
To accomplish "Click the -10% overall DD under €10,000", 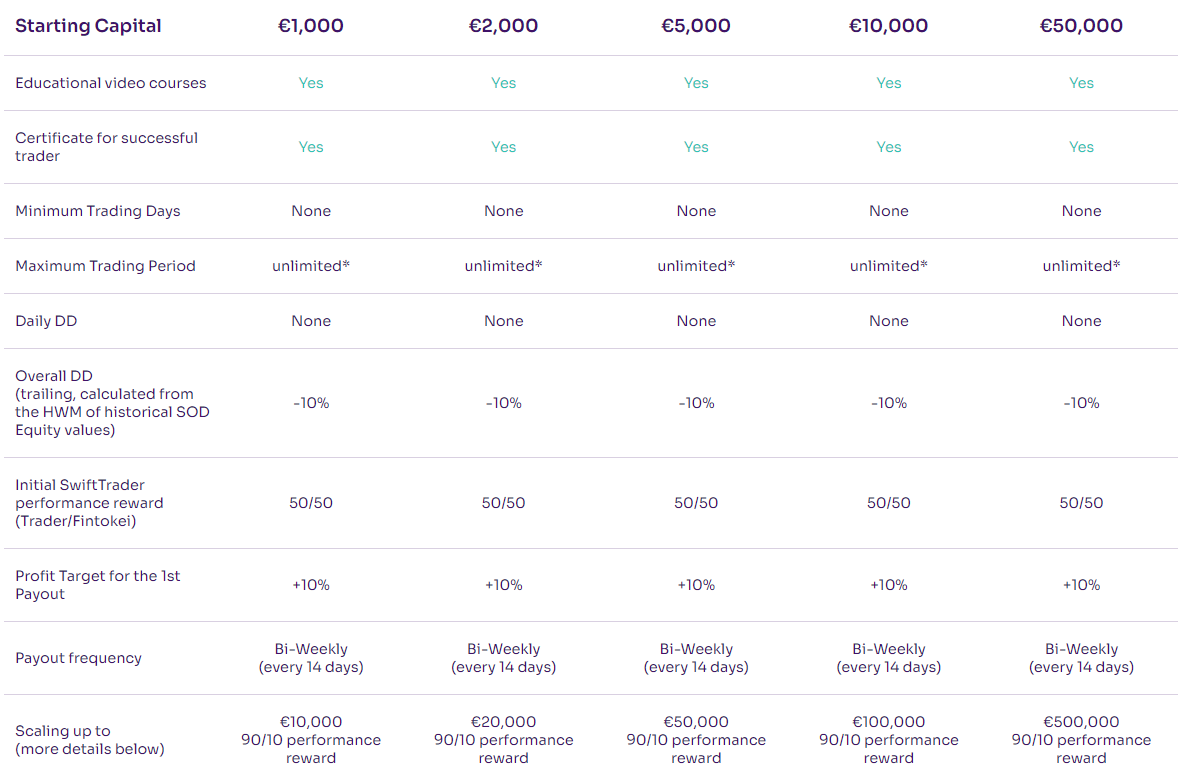I will tap(889, 403).
